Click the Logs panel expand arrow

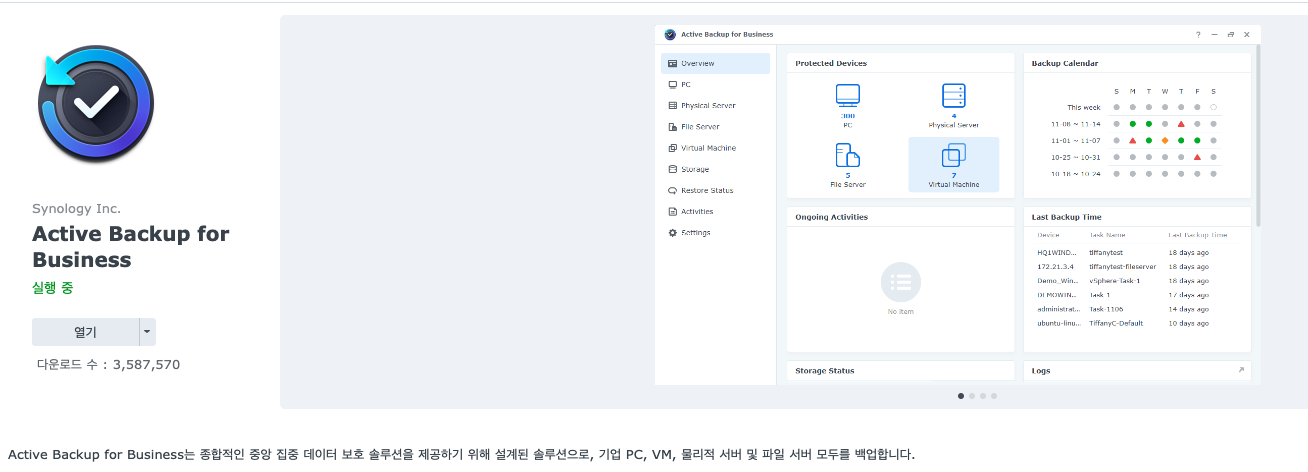[x=1241, y=370]
